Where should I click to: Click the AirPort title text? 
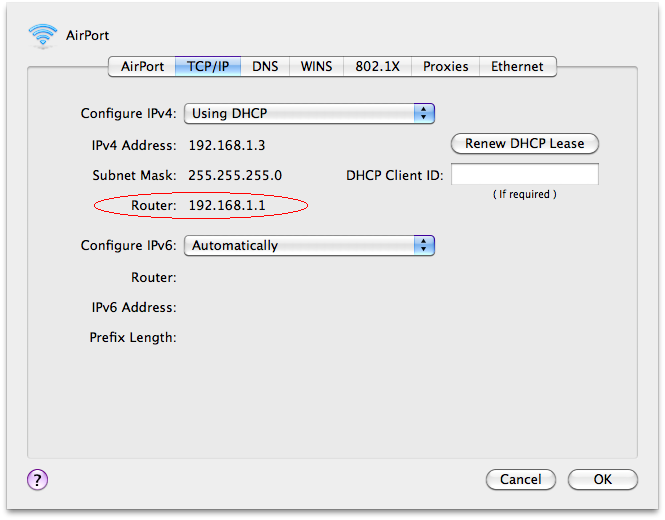(x=87, y=35)
